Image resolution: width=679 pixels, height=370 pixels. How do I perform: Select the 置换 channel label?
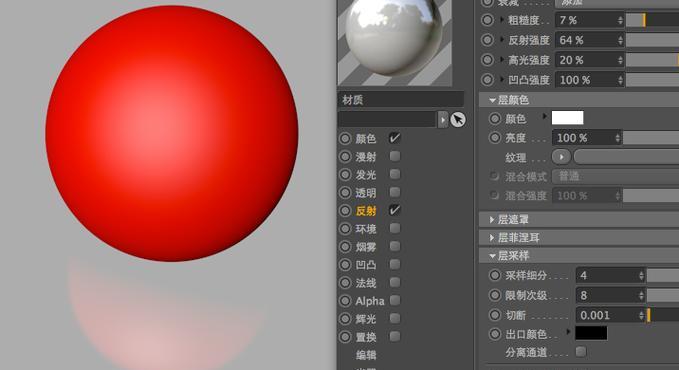tap(365, 337)
